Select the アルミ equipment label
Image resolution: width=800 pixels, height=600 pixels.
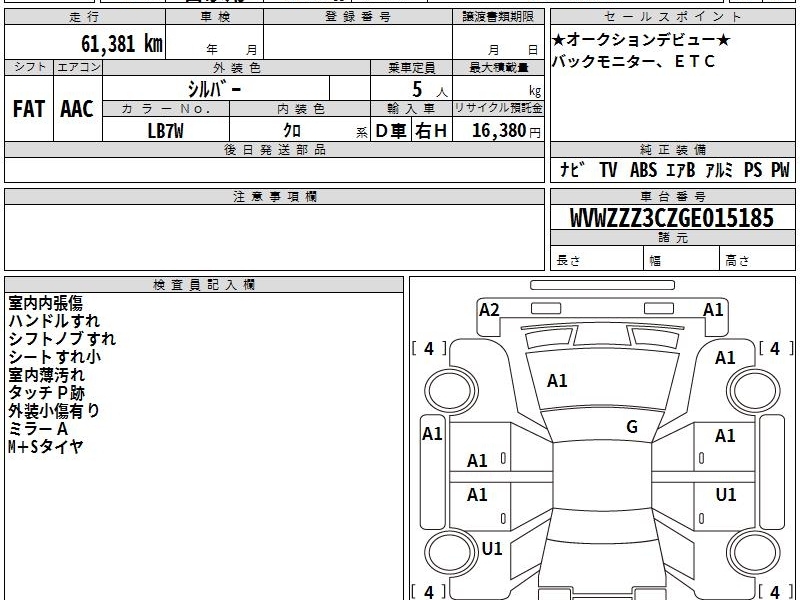click(x=719, y=170)
